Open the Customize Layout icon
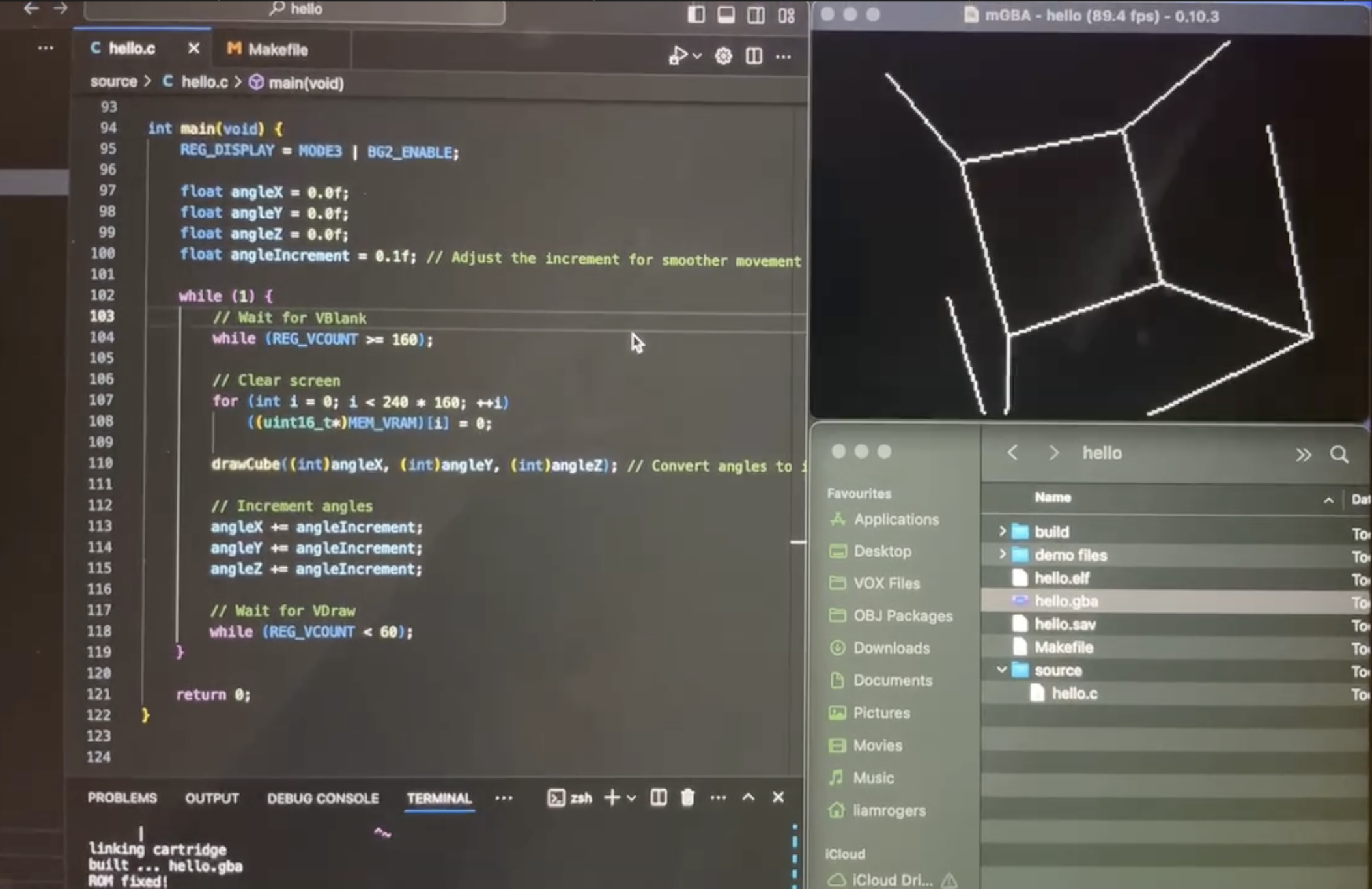This screenshot has width=1372, height=889. [786, 15]
